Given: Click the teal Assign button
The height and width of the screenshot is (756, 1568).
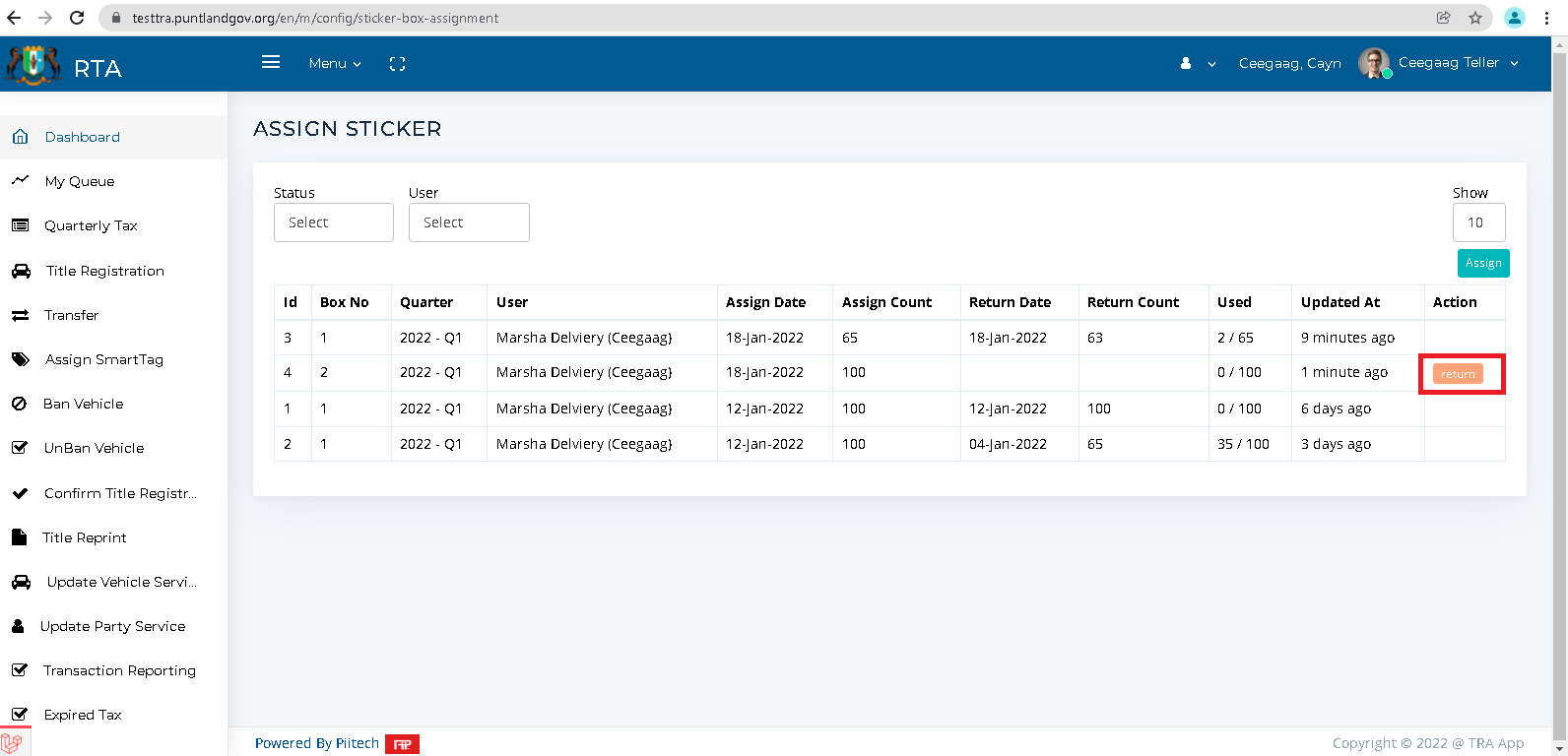Looking at the screenshot, I should point(1483,263).
